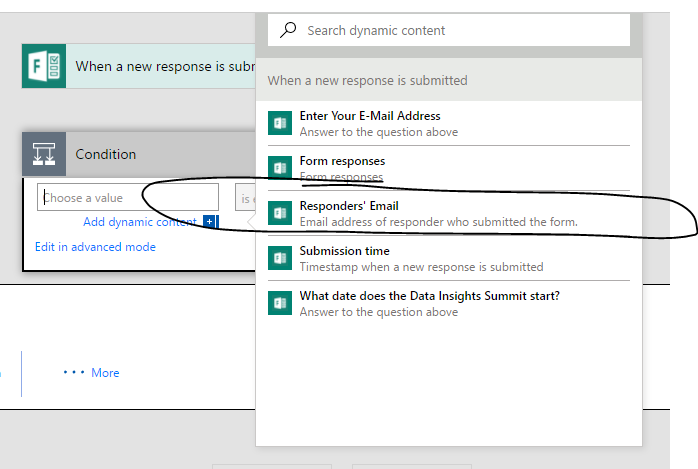Click the icon beside Enter Your E-Mail Address

click(279, 123)
